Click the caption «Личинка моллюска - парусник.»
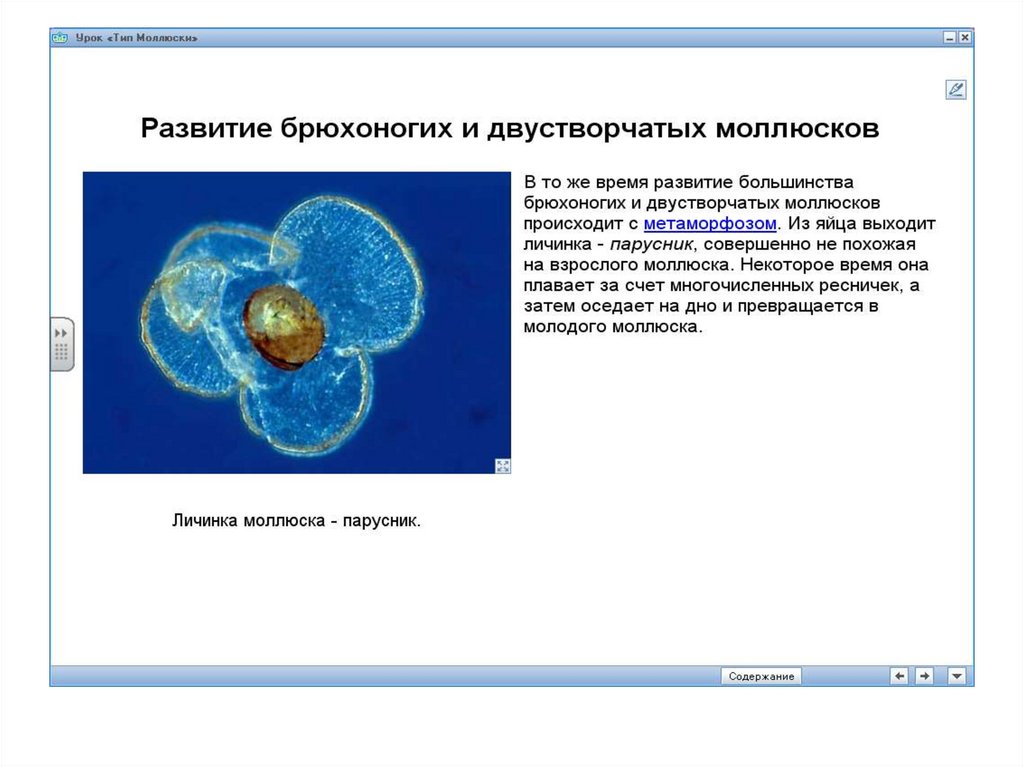Viewport: 1024px width, 767px height. pyautogui.click(x=296, y=521)
